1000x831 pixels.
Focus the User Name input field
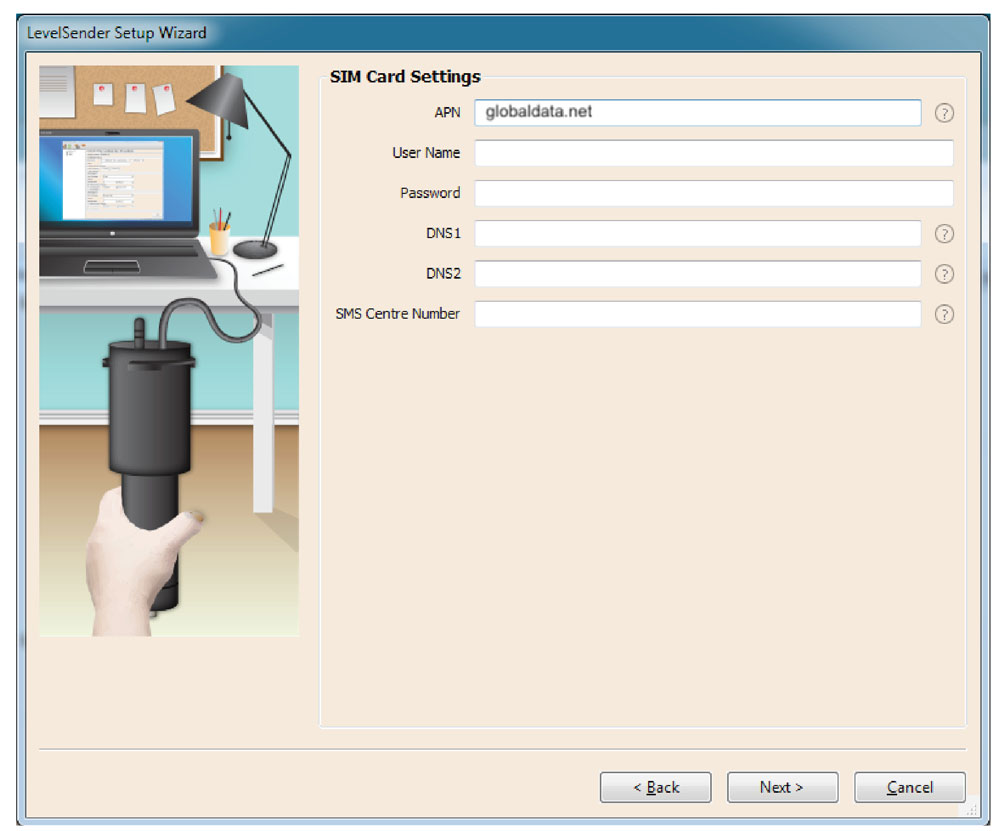tap(714, 153)
